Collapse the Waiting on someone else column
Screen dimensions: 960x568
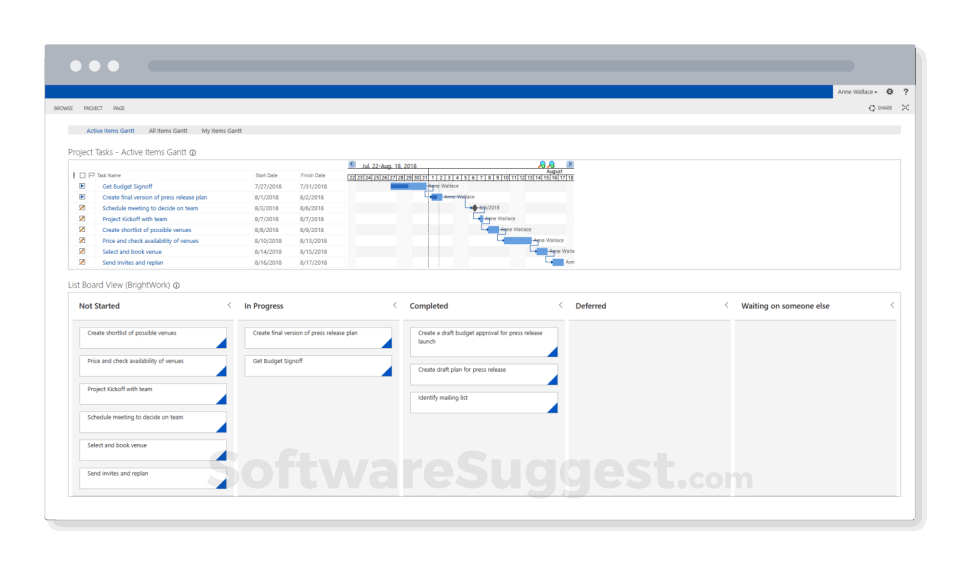(892, 305)
